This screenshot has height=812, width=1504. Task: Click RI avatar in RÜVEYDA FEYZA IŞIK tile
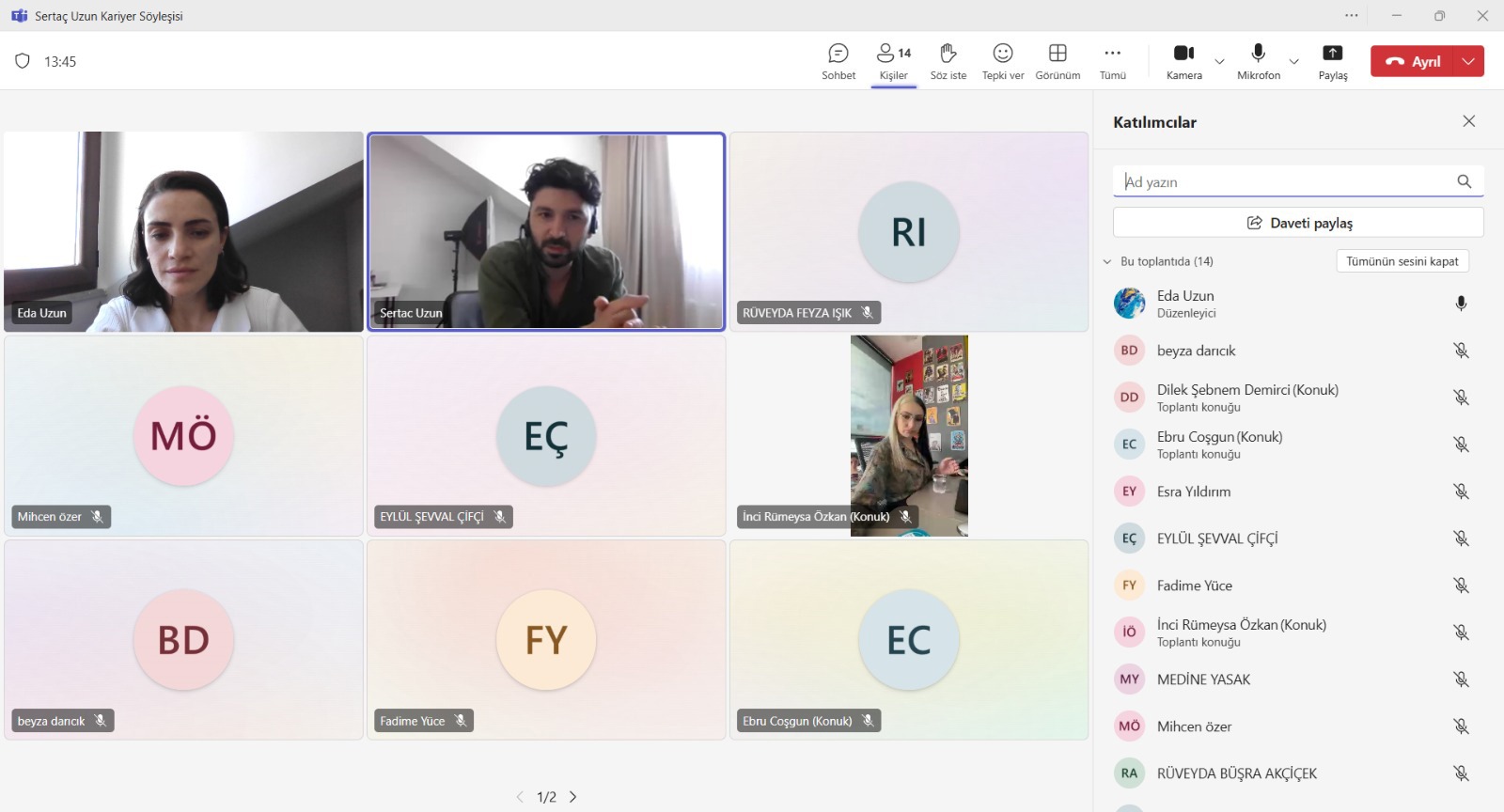coord(909,232)
